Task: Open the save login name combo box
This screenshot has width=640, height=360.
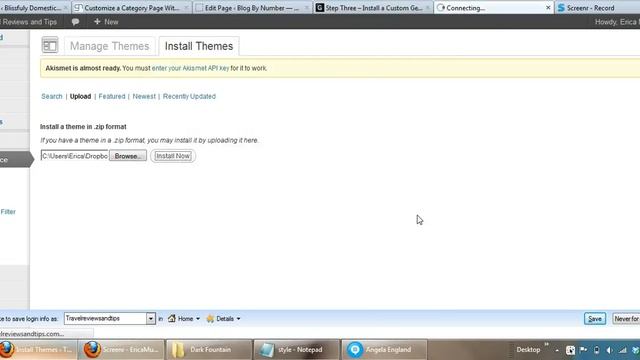Action: click(x=110, y=318)
